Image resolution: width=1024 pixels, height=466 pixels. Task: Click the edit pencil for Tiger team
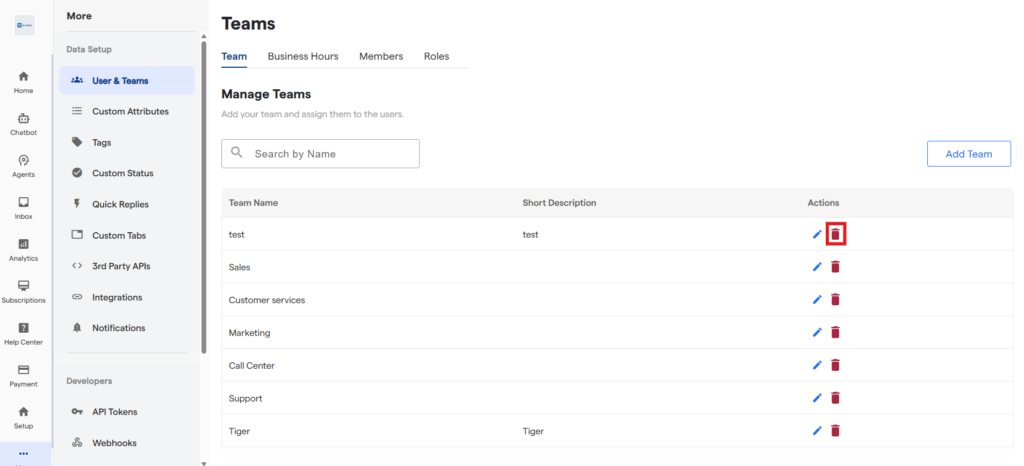coord(817,431)
